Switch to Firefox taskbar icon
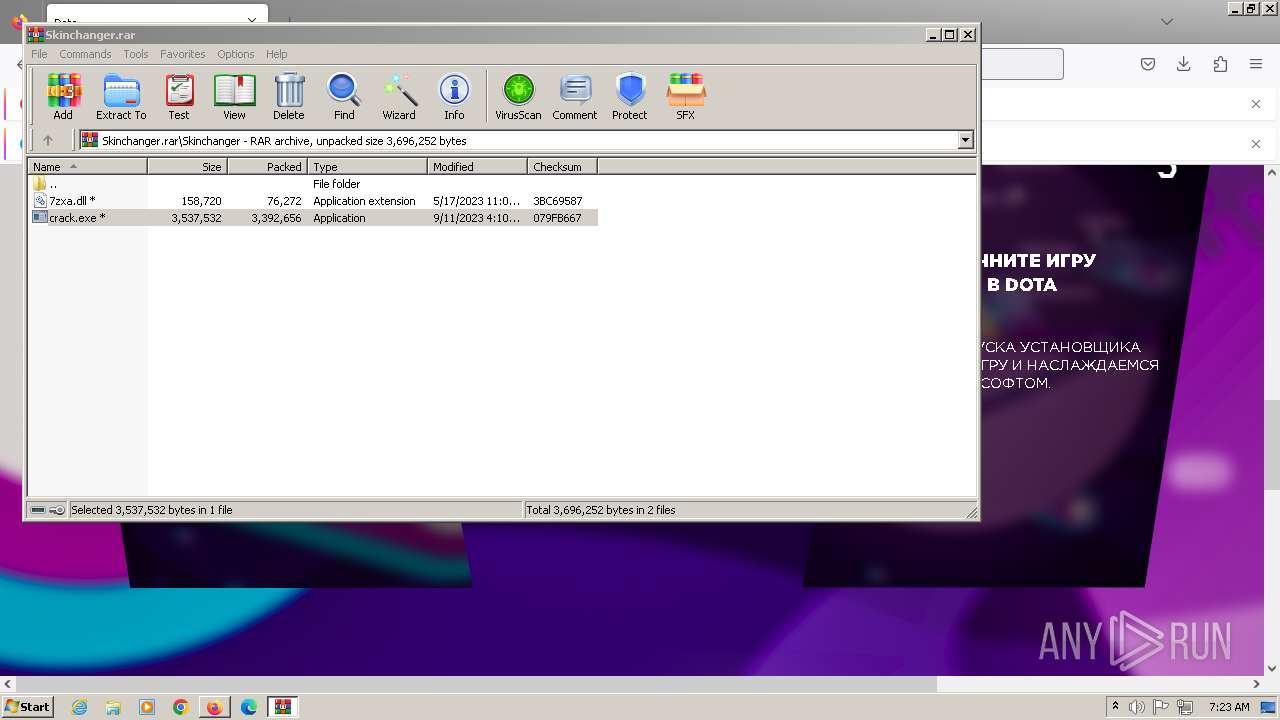The width and height of the screenshot is (1280, 720). 215,707
